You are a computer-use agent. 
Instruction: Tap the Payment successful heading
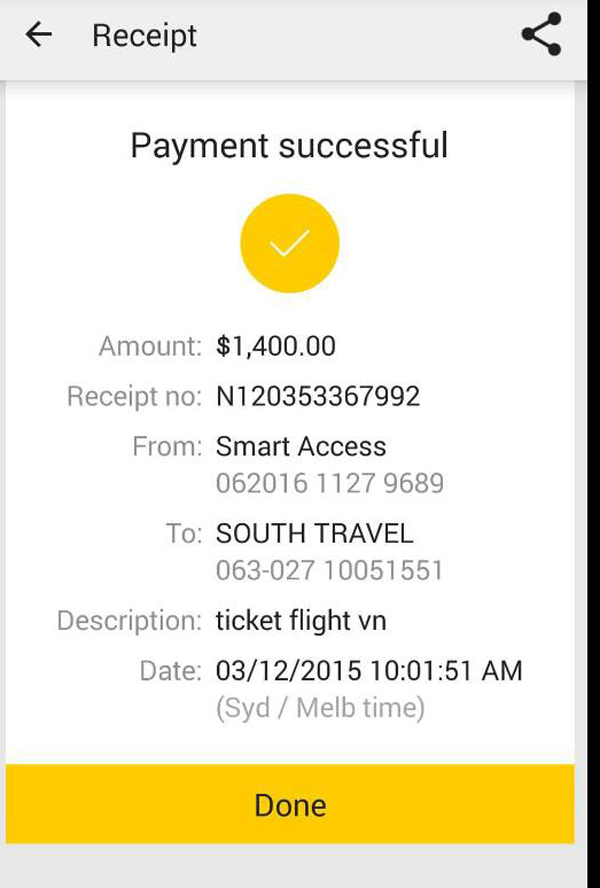(290, 146)
